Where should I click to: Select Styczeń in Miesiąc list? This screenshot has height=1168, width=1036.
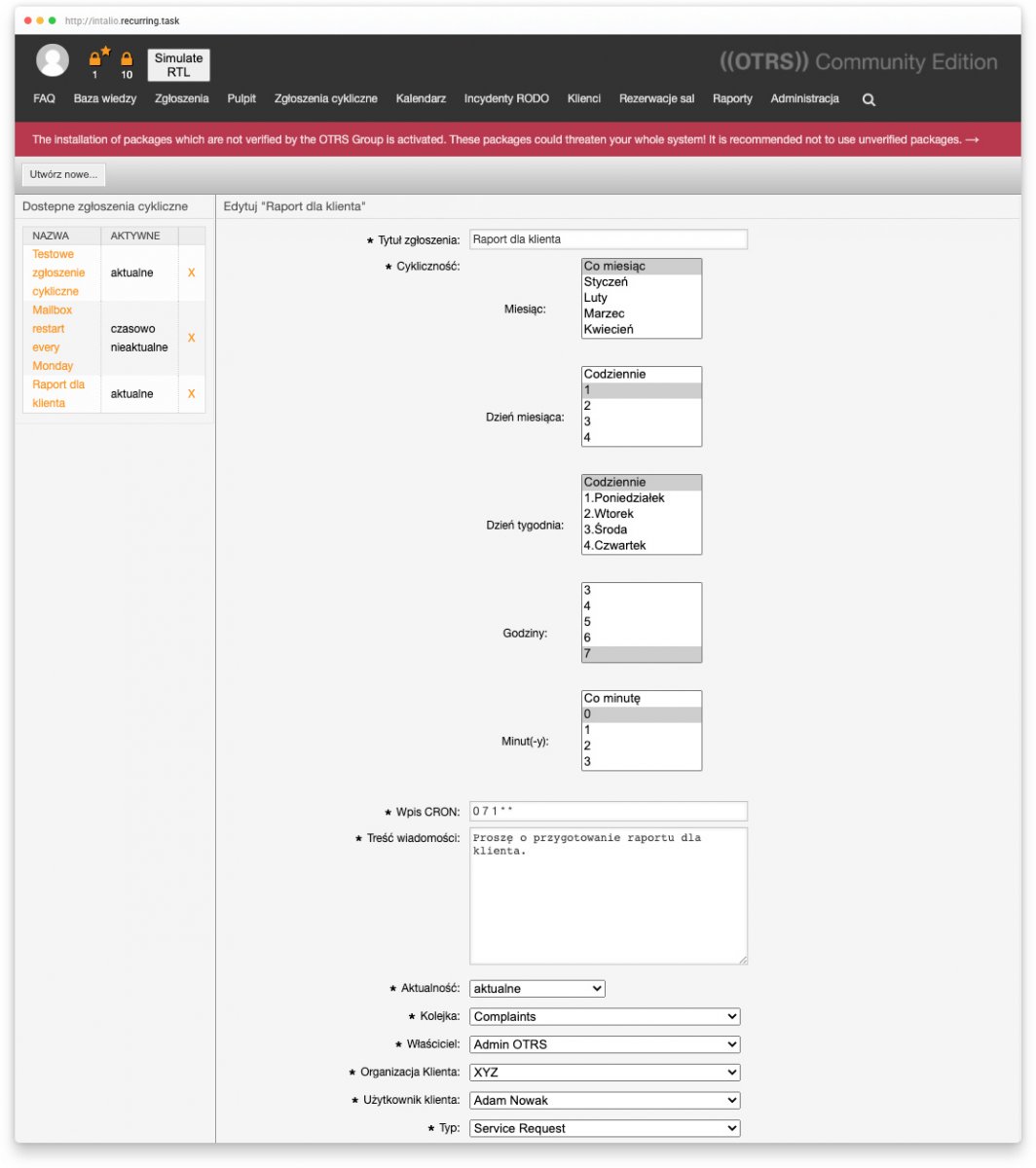pos(642,282)
